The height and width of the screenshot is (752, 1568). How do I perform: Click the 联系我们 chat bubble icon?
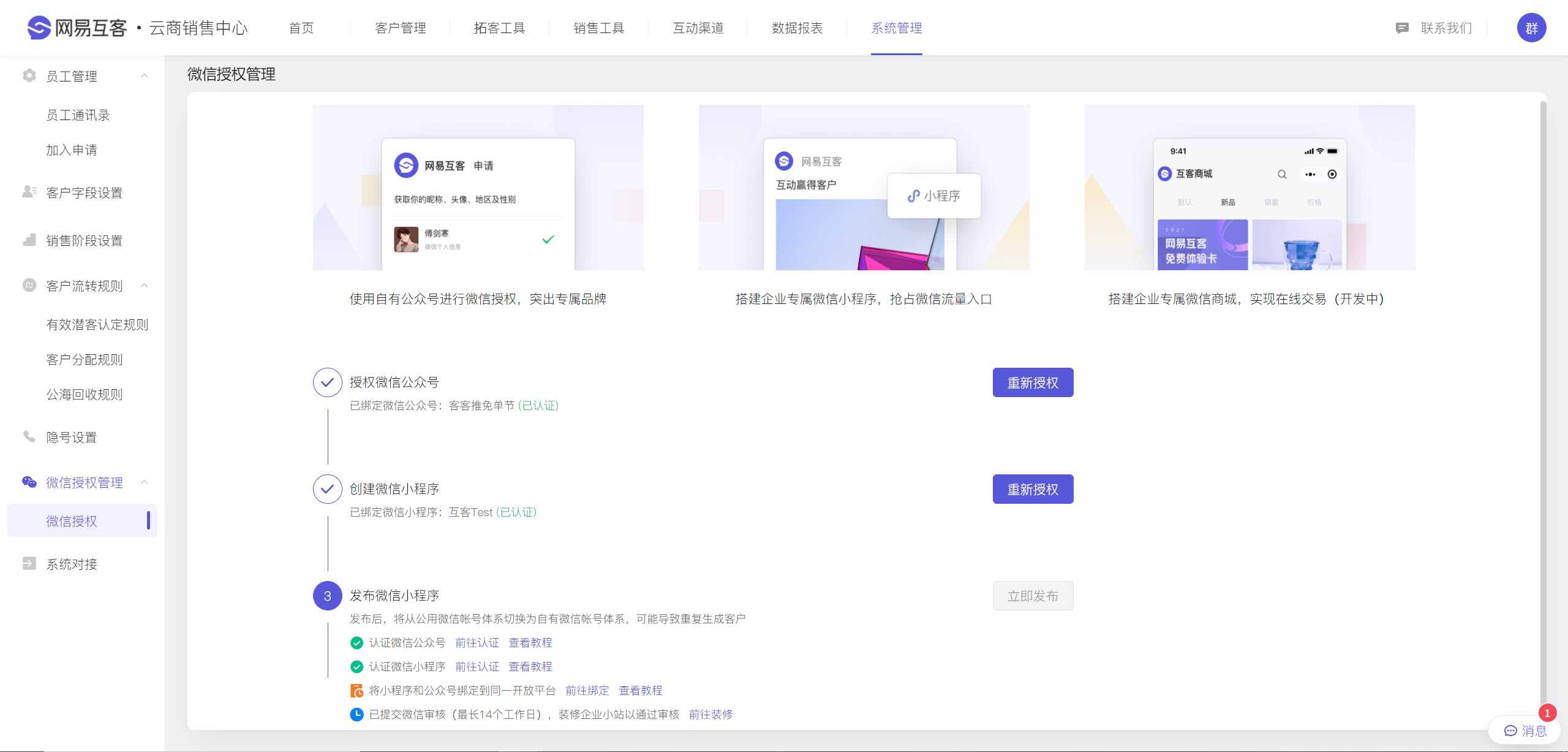(x=1401, y=28)
